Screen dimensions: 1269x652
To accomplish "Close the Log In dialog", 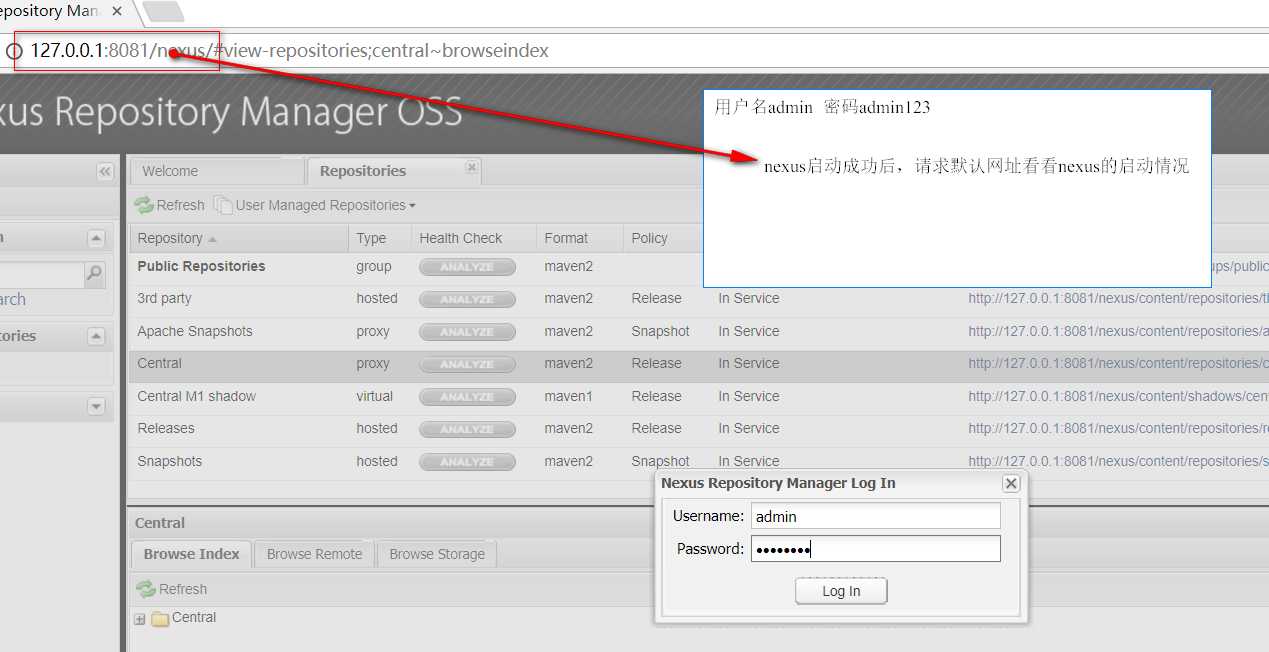I will coord(1011,483).
